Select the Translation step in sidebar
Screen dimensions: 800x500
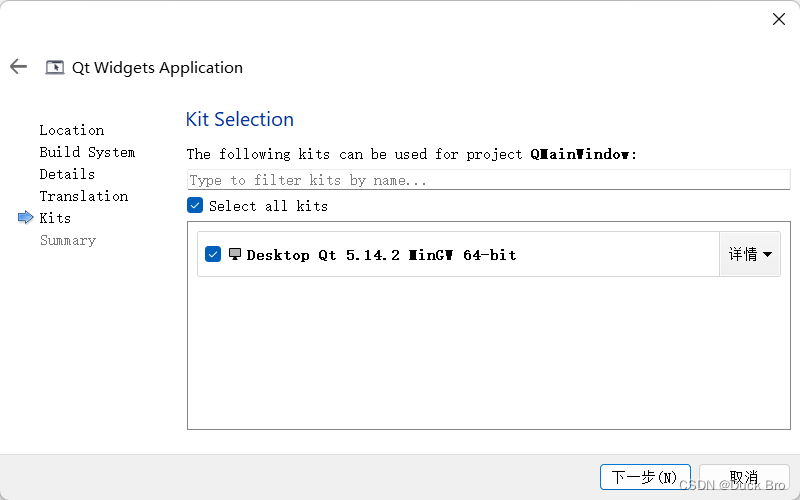(84, 196)
